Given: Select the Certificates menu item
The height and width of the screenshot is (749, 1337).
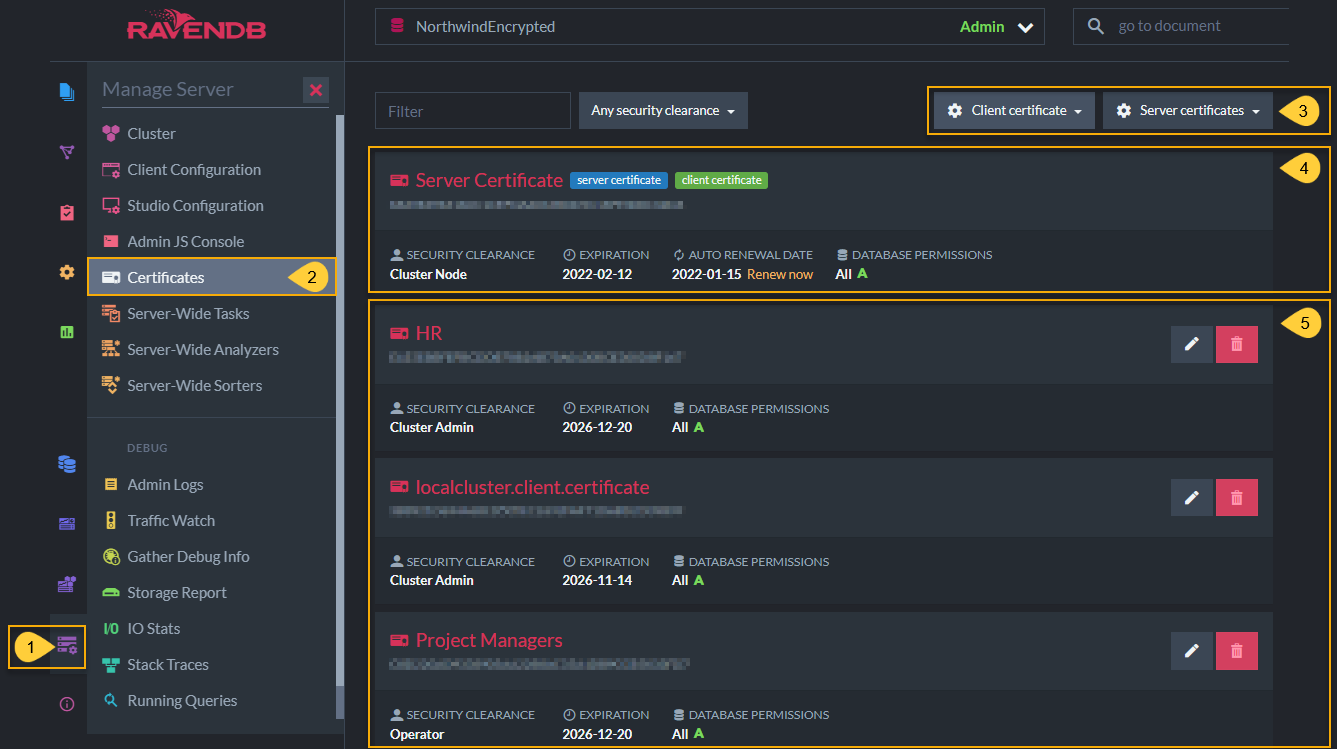Looking at the screenshot, I should click(212, 277).
